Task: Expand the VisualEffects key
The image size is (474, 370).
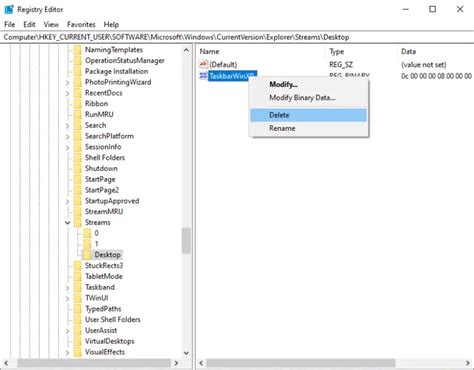Action: pyautogui.click(x=68, y=352)
